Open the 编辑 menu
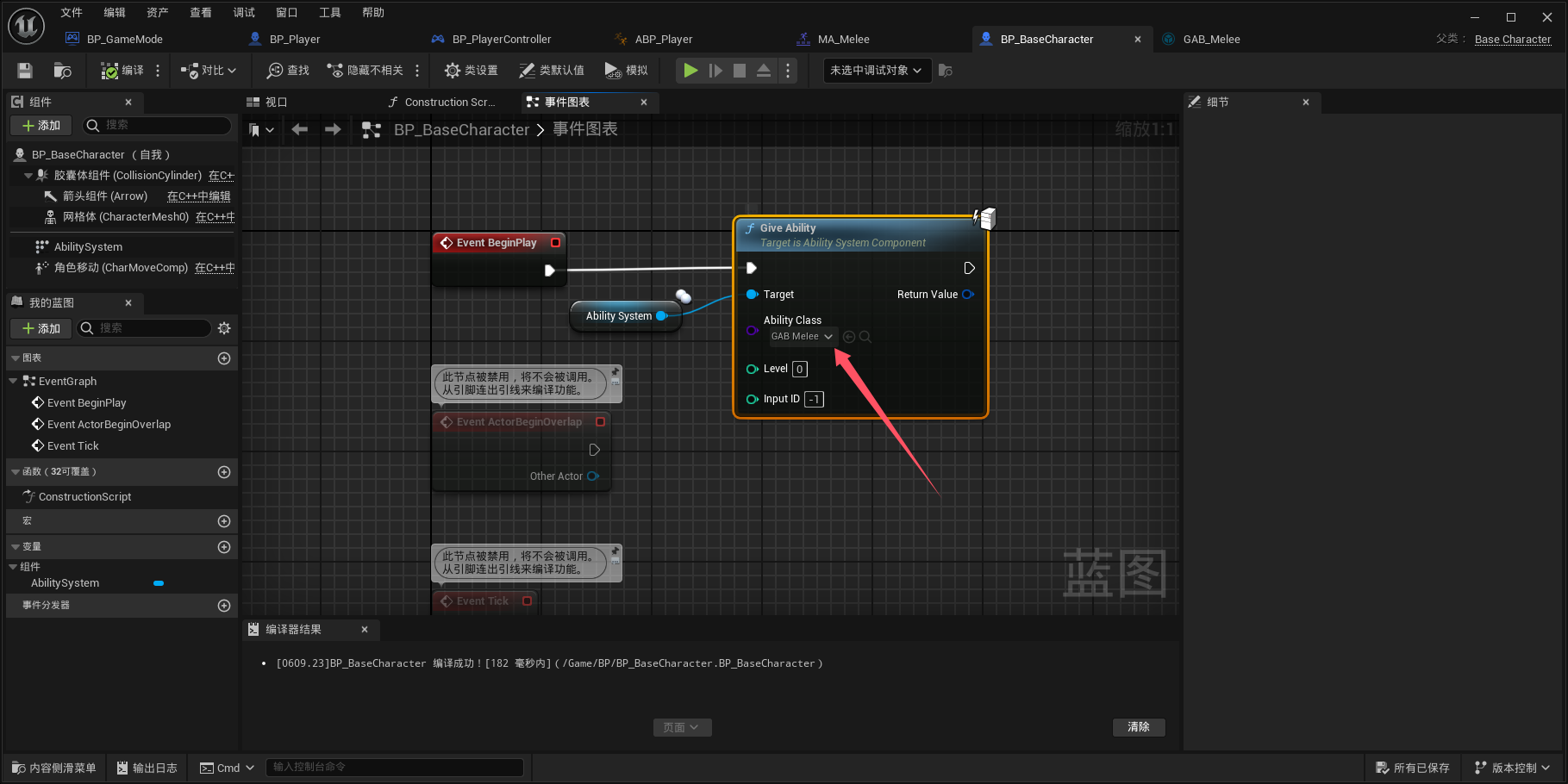Image resolution: width=1568 pixels, height=784 pixels. coord(115,13)
